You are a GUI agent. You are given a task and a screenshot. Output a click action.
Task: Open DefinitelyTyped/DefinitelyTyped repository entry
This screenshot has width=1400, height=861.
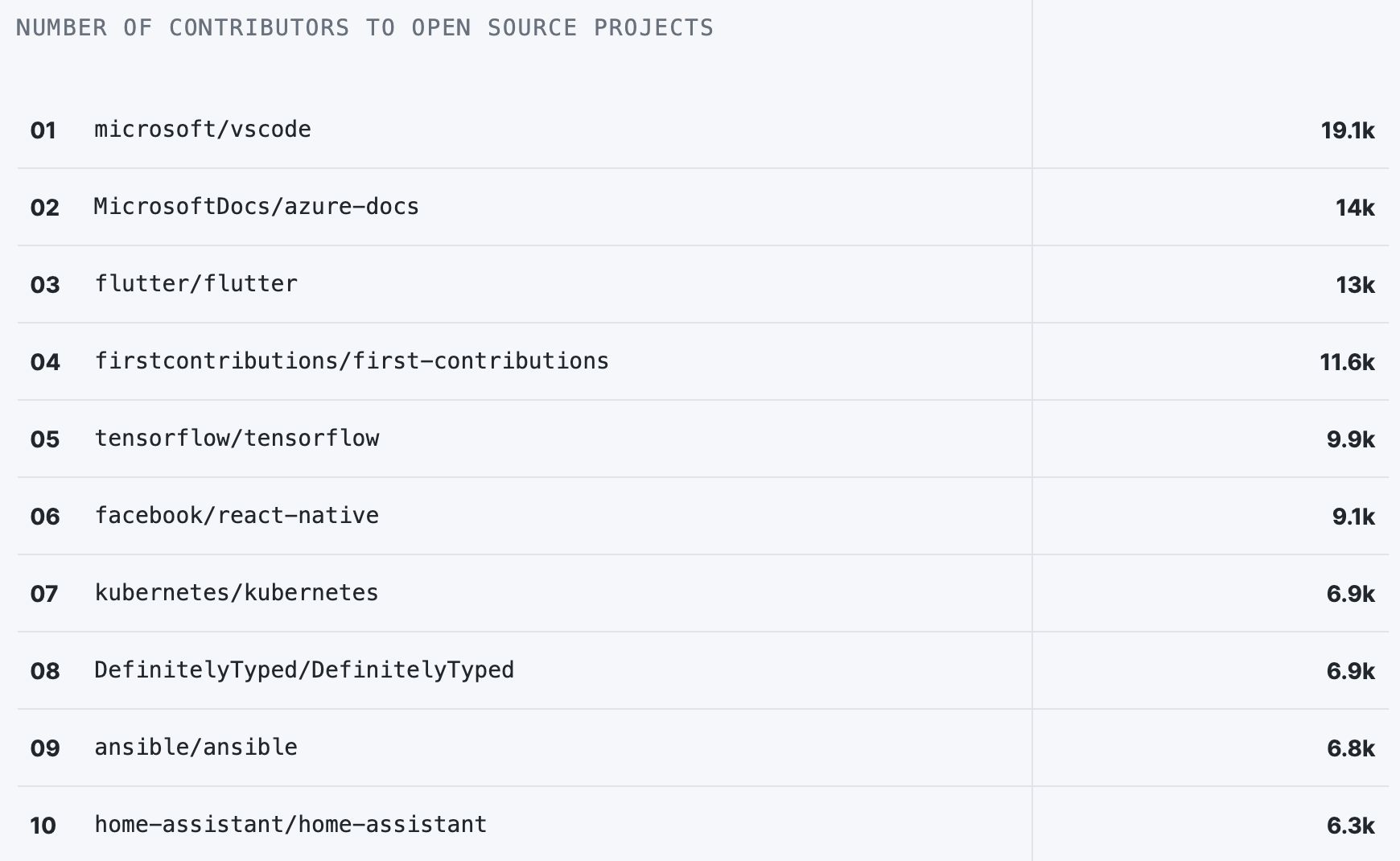(304, 670)
